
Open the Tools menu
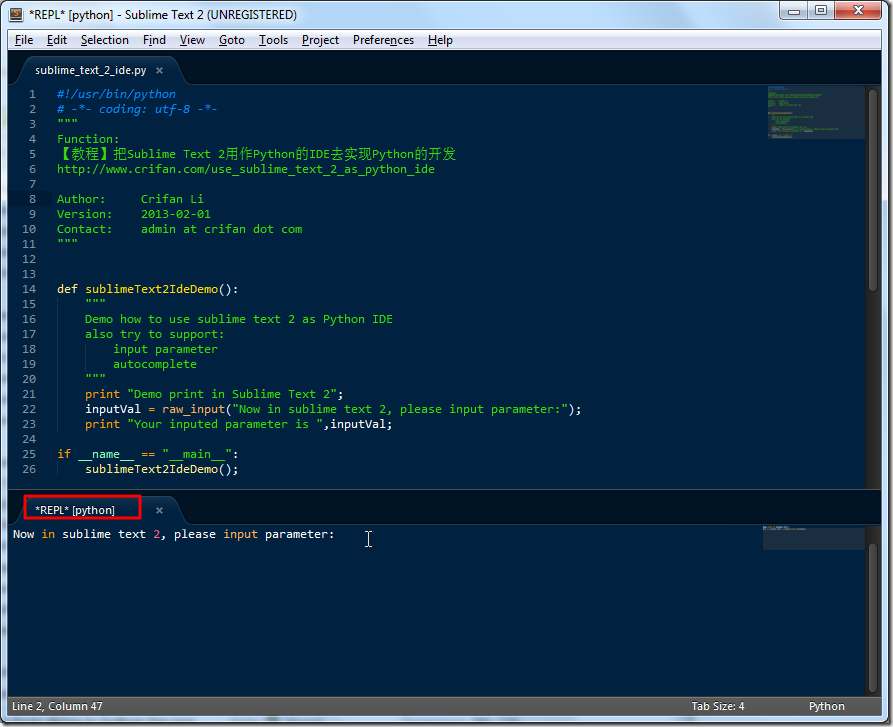(x=274, y=40)
